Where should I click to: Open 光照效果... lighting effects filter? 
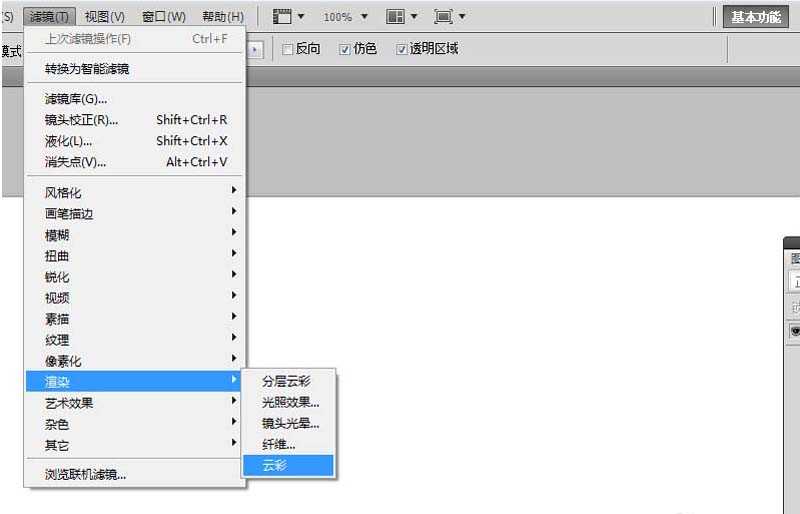pos(290,402)
